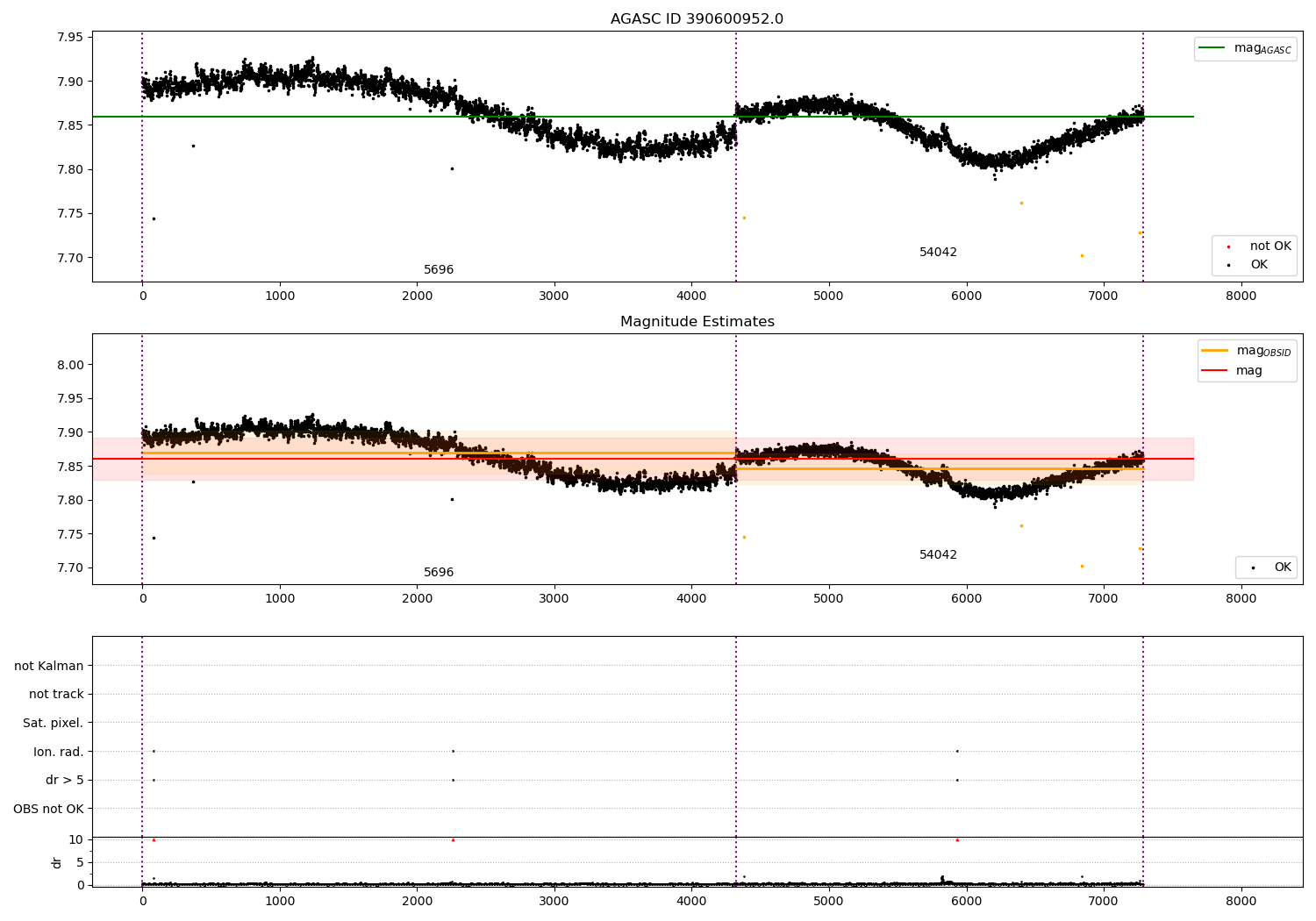Click the 'Ion. rad.' row label

point(59,752)
